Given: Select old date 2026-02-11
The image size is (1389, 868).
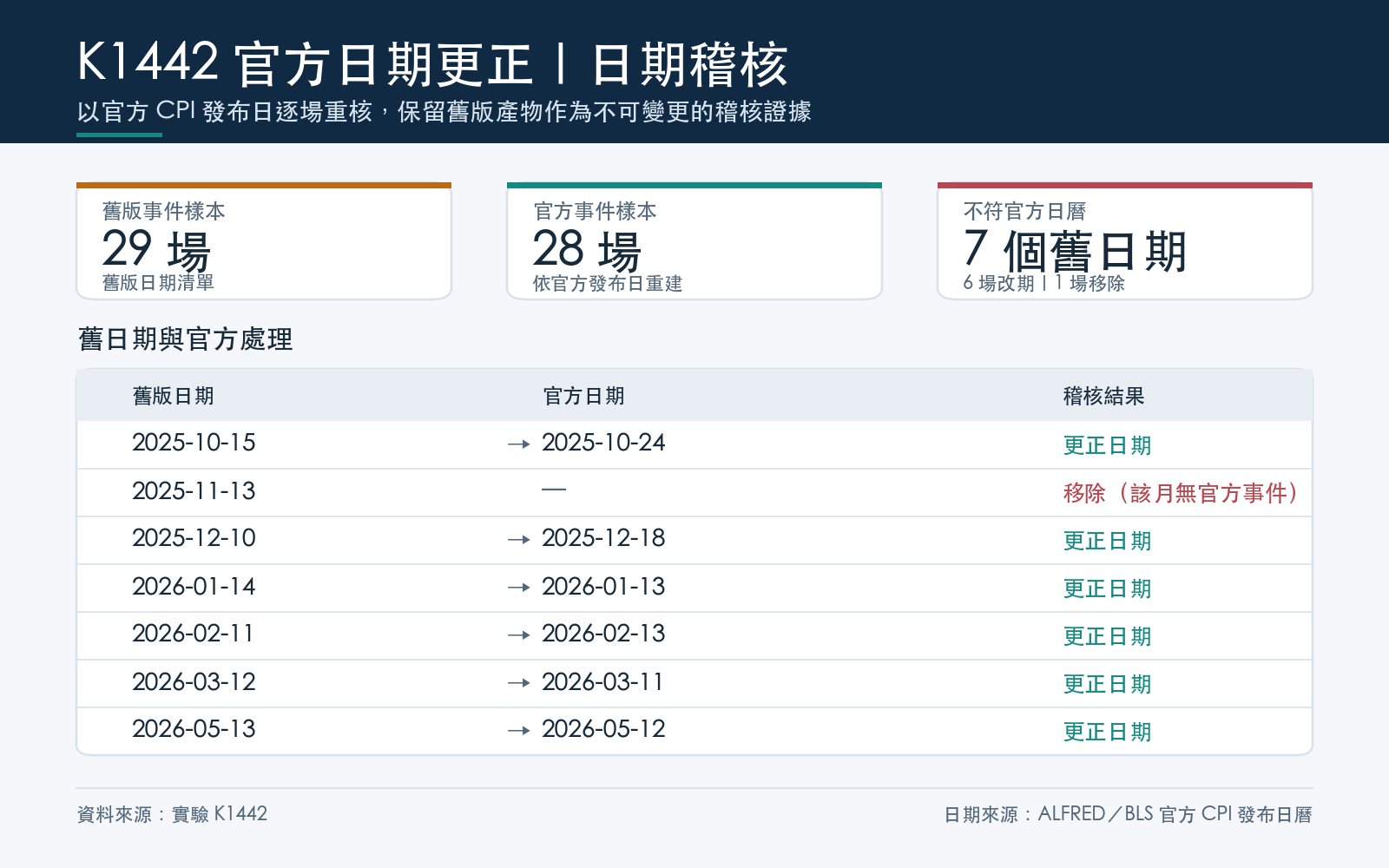Looking at the screenshot, I should (193, 634).
